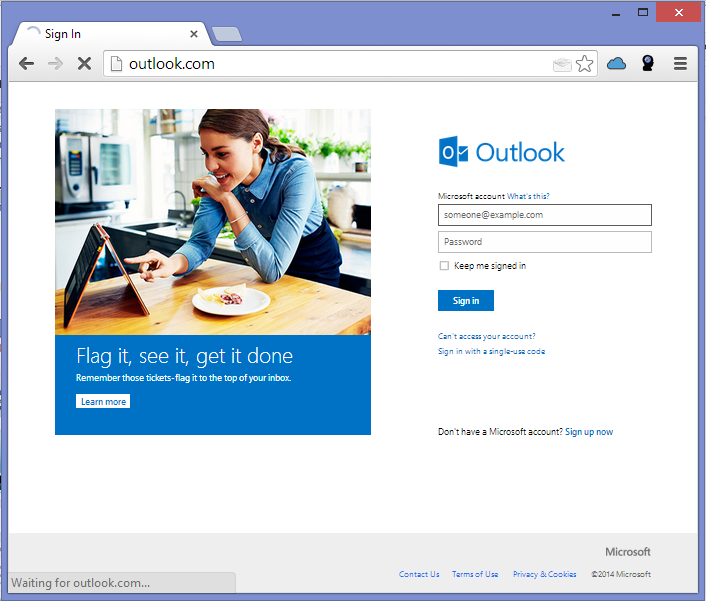Screen dimensions: 706x601
Task: Open the Chrome hamburger menu
Action: pyautogui.click(x=680, y=63)
